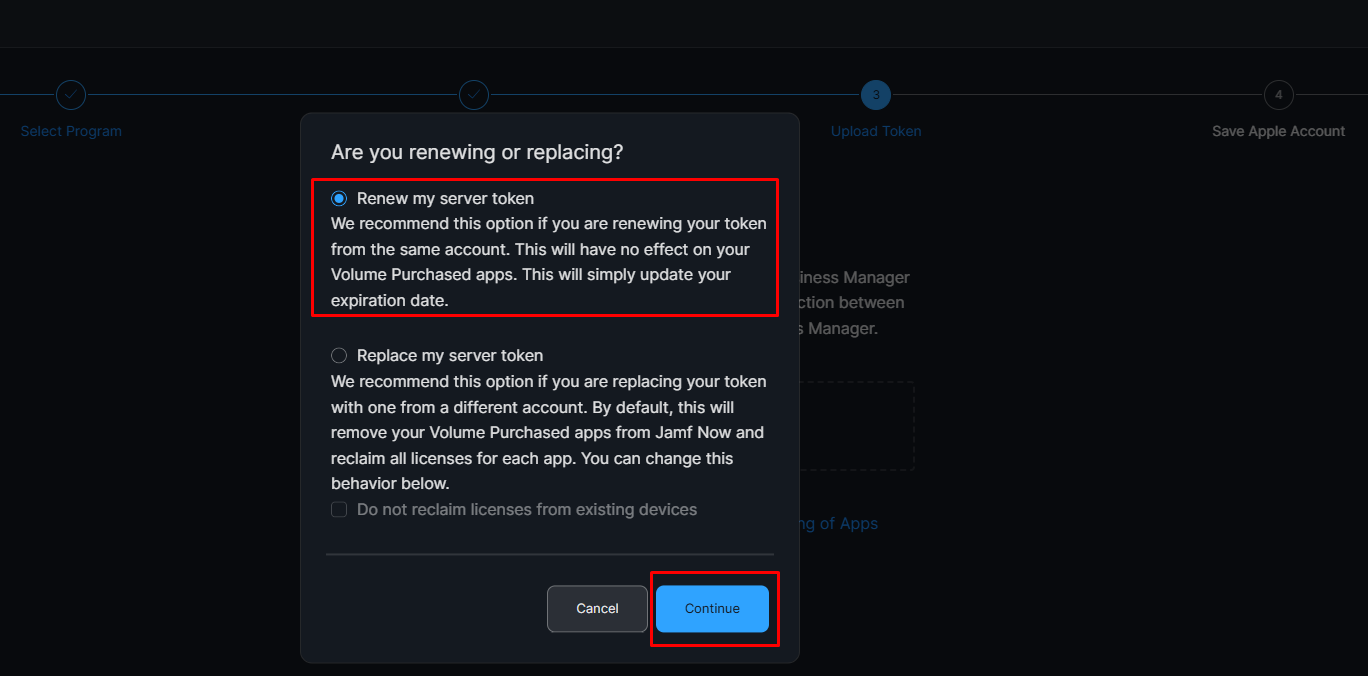Click "Do not reclaim licenses from existing devices" text
The image size is (1368, 676).
(527, 510)
